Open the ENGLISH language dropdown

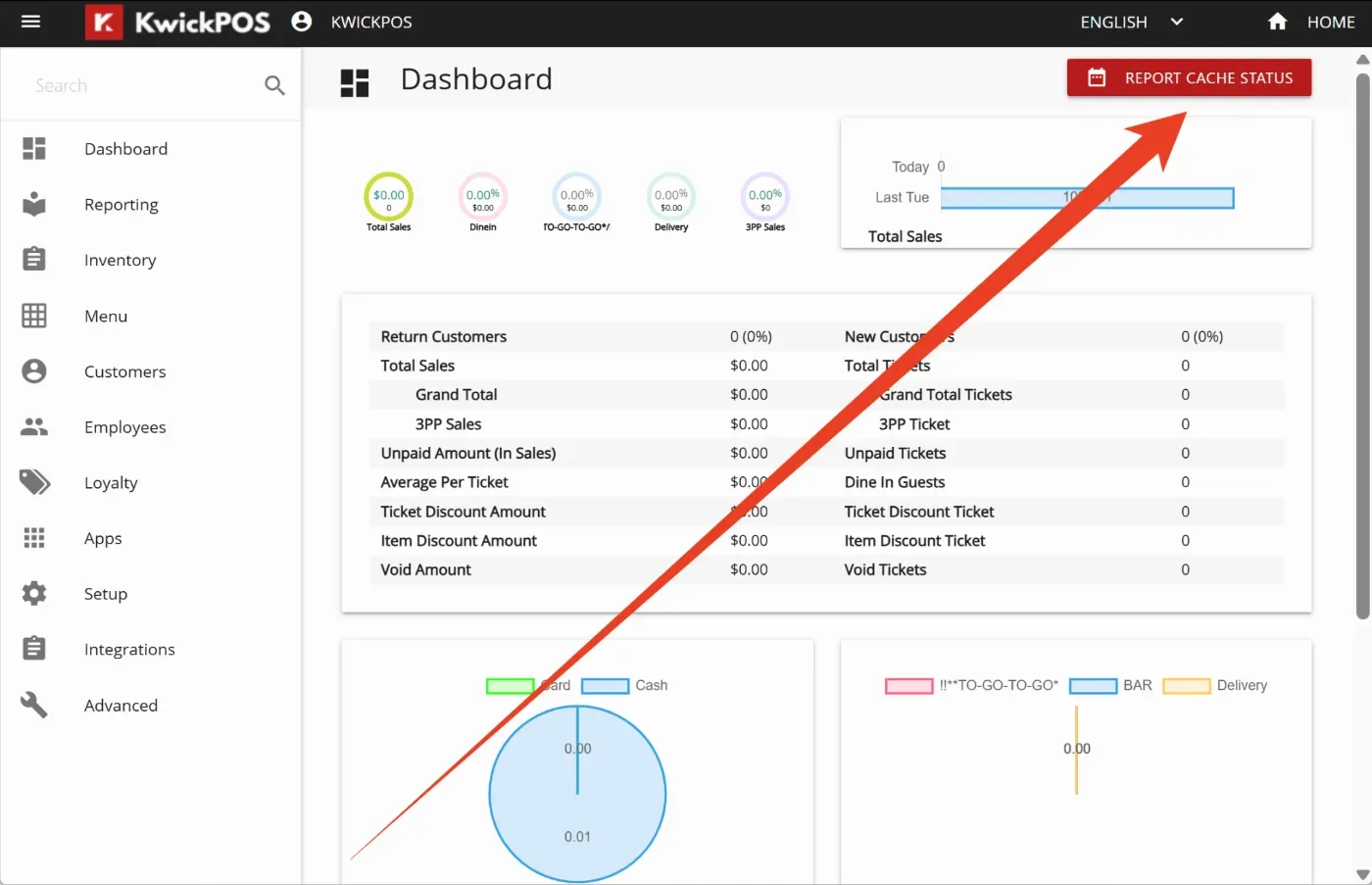click(1132, 22)
